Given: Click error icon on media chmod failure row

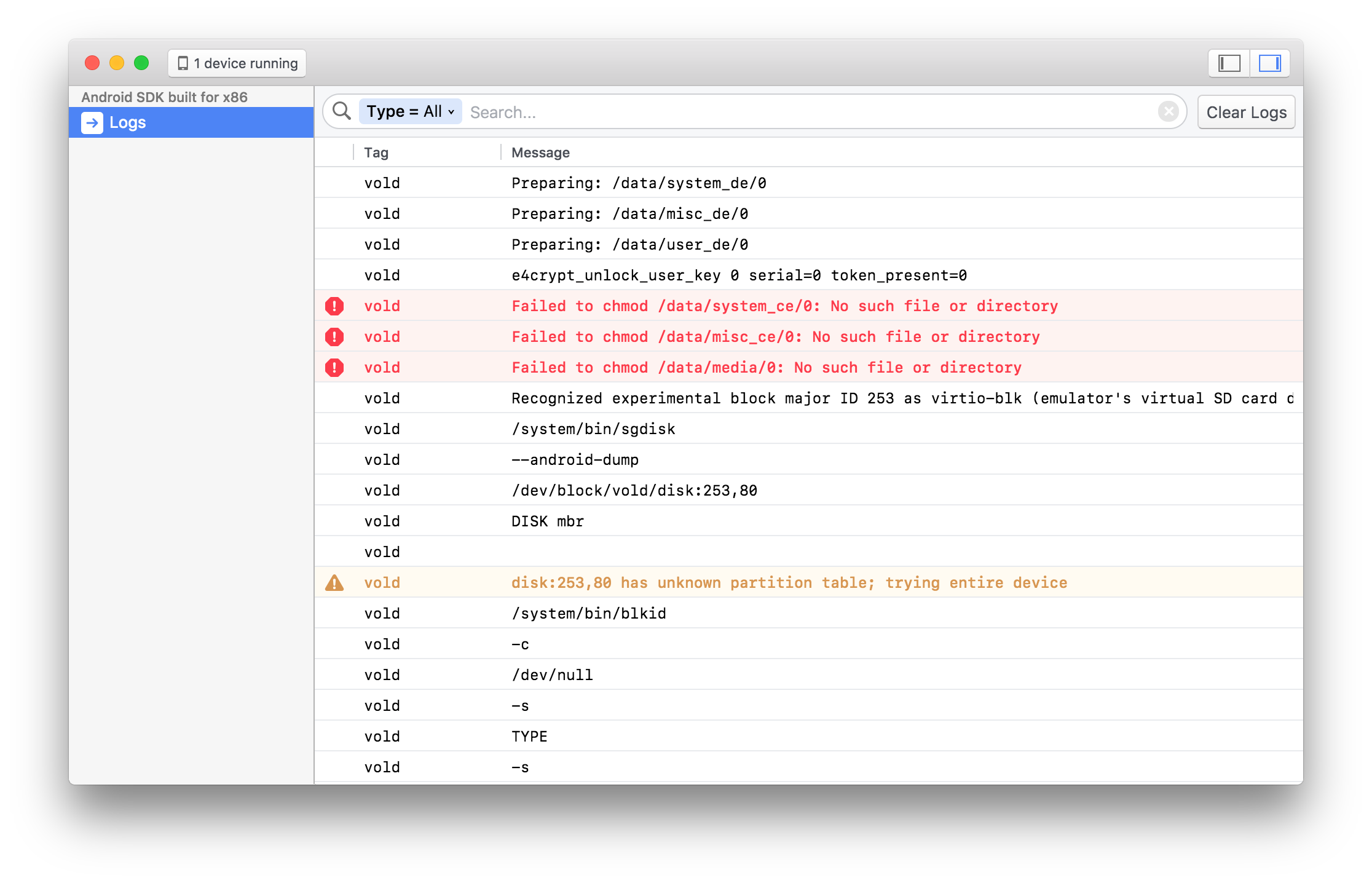Looking at the screenshot, I should [x=334, y=367].
